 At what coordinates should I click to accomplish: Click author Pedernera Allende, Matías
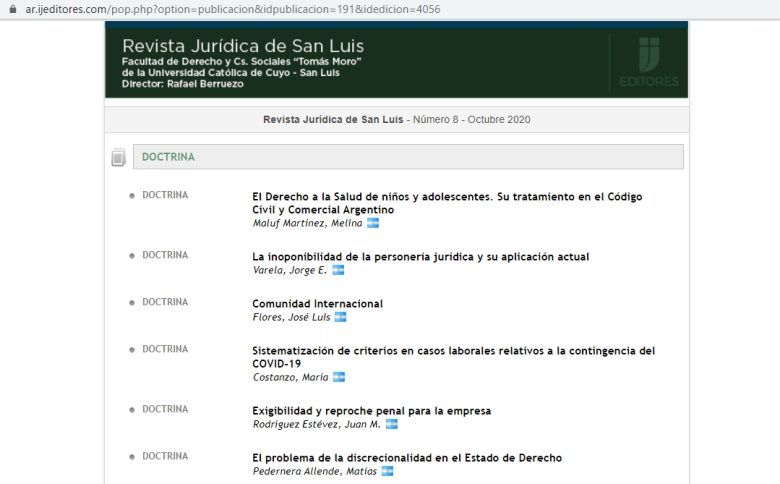pos(314,471)
